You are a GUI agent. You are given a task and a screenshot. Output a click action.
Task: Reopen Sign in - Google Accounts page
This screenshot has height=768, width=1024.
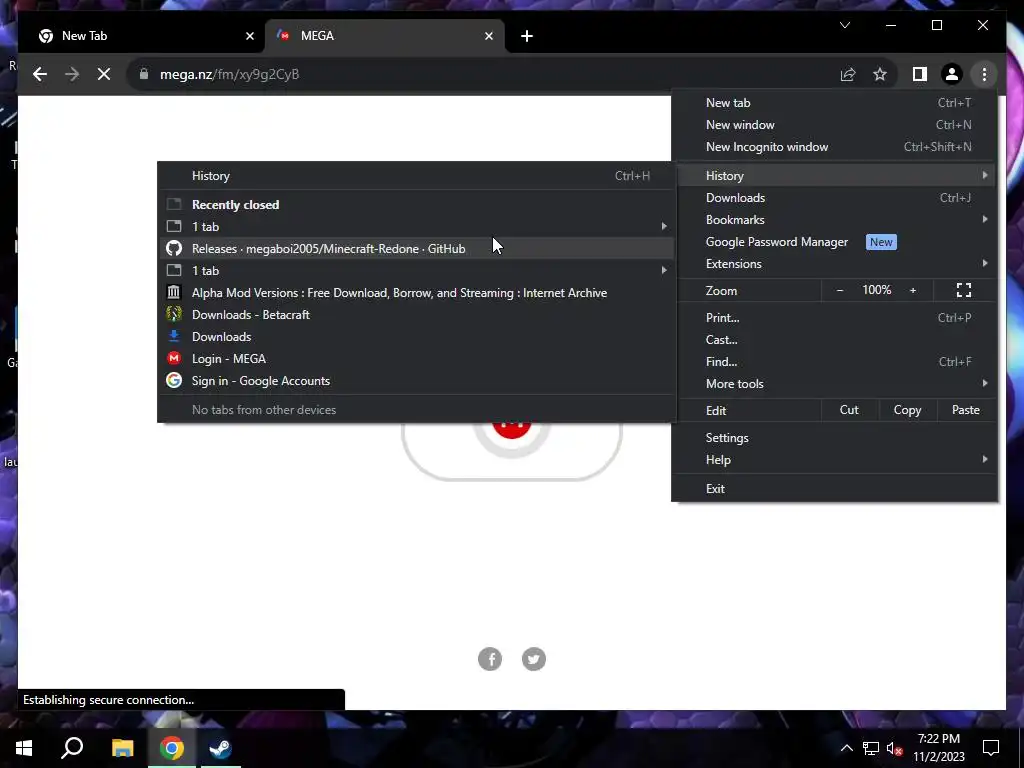(x=417, y=381)
